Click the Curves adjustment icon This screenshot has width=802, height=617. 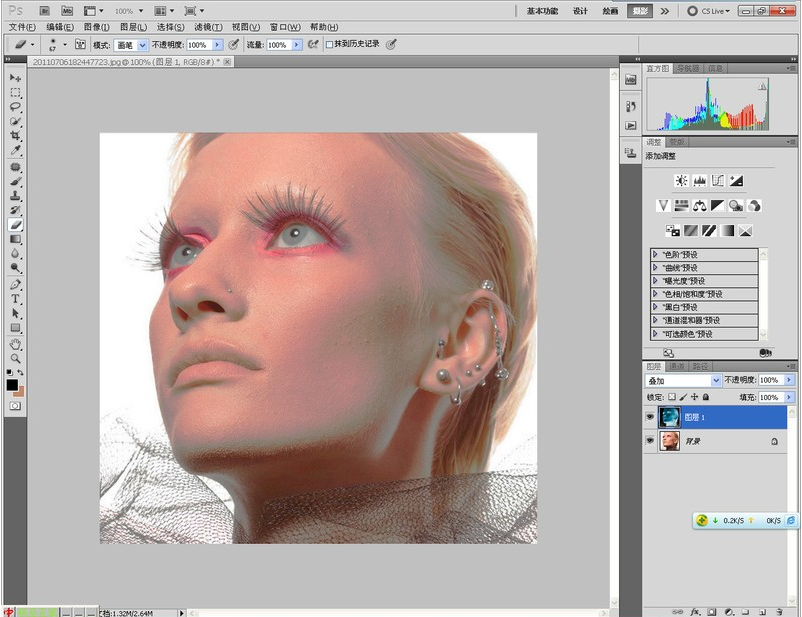click(x=718, y=181)
